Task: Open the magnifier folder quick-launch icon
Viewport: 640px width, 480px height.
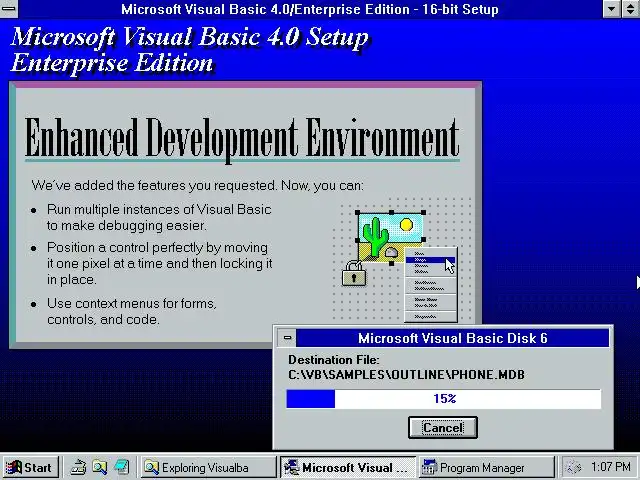Action: click(100, 467)
